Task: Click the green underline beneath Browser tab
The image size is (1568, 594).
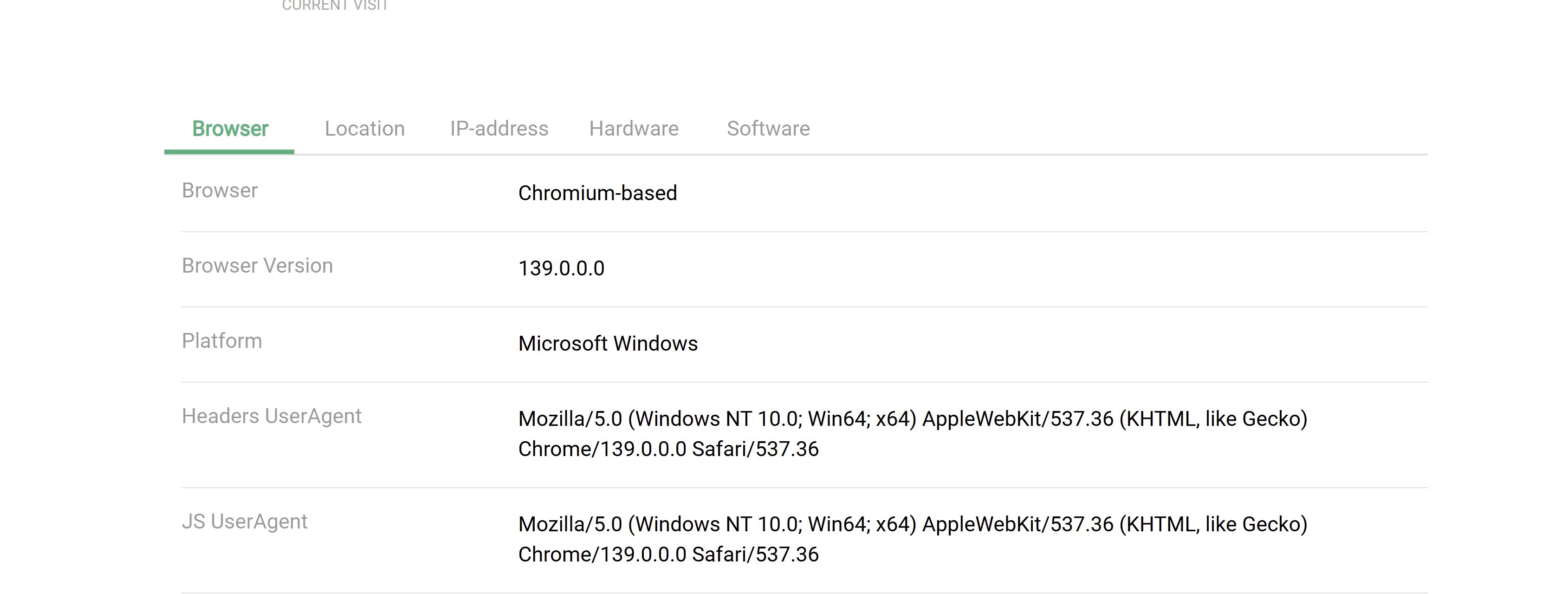Action: [x=229, y=151]
